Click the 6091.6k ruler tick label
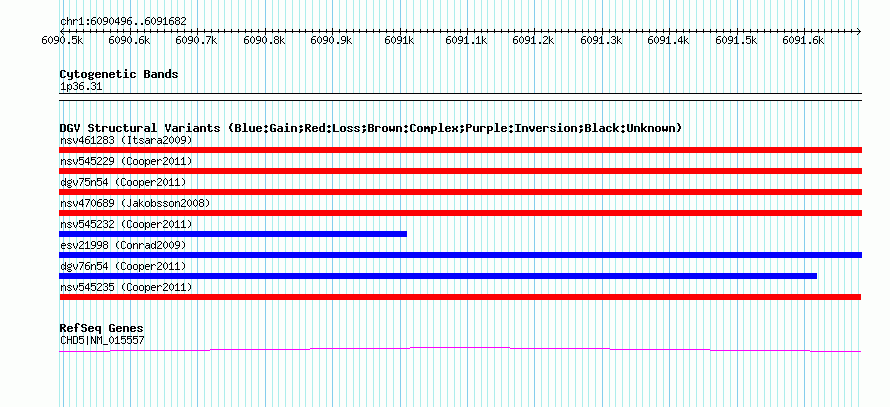The width and height of the screenshot is (890, 407). (x=803, y=40)
